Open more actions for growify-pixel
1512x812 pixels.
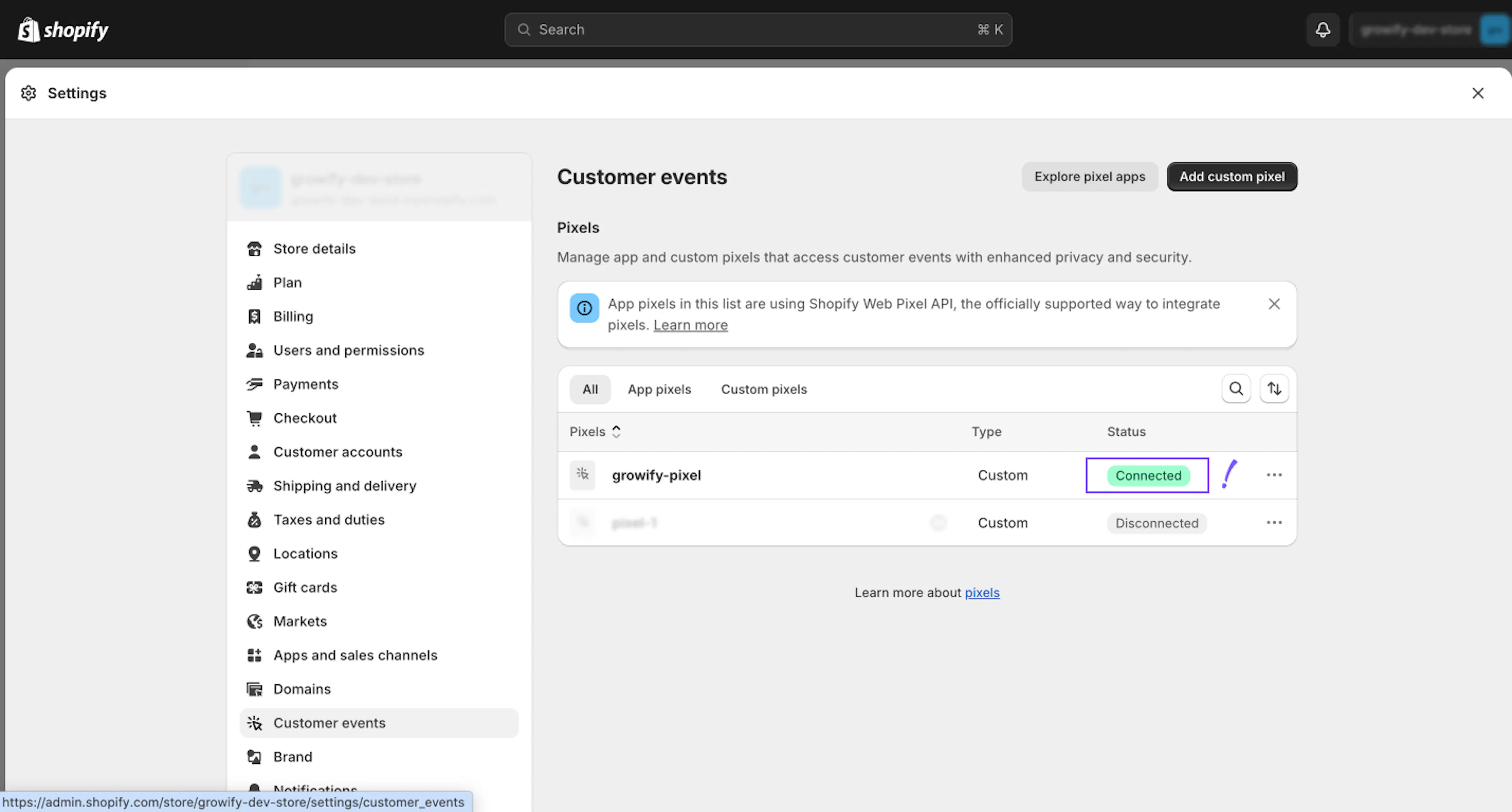[x=1274, y=475]
